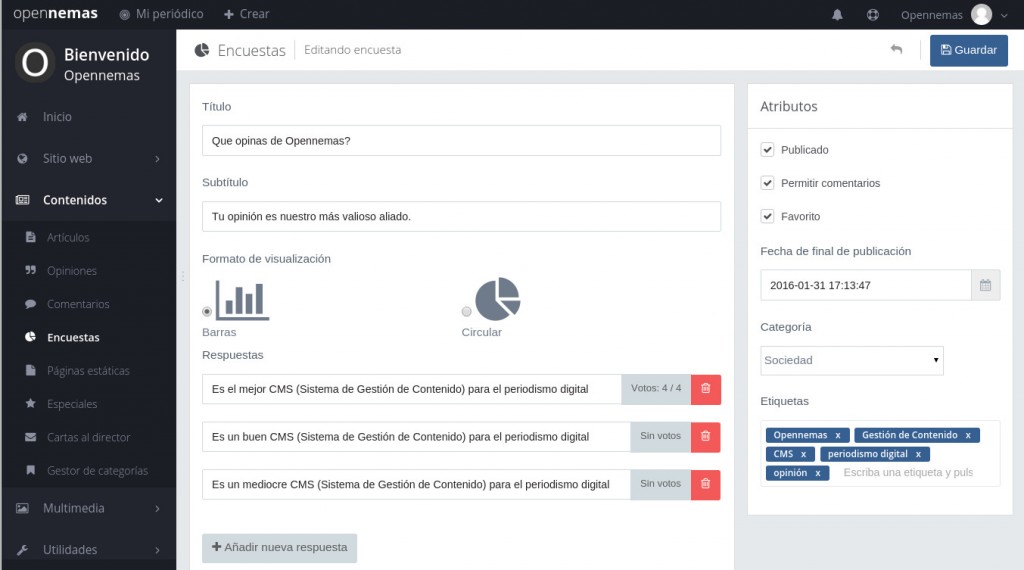Remove the opinión tag

(818, 473)
